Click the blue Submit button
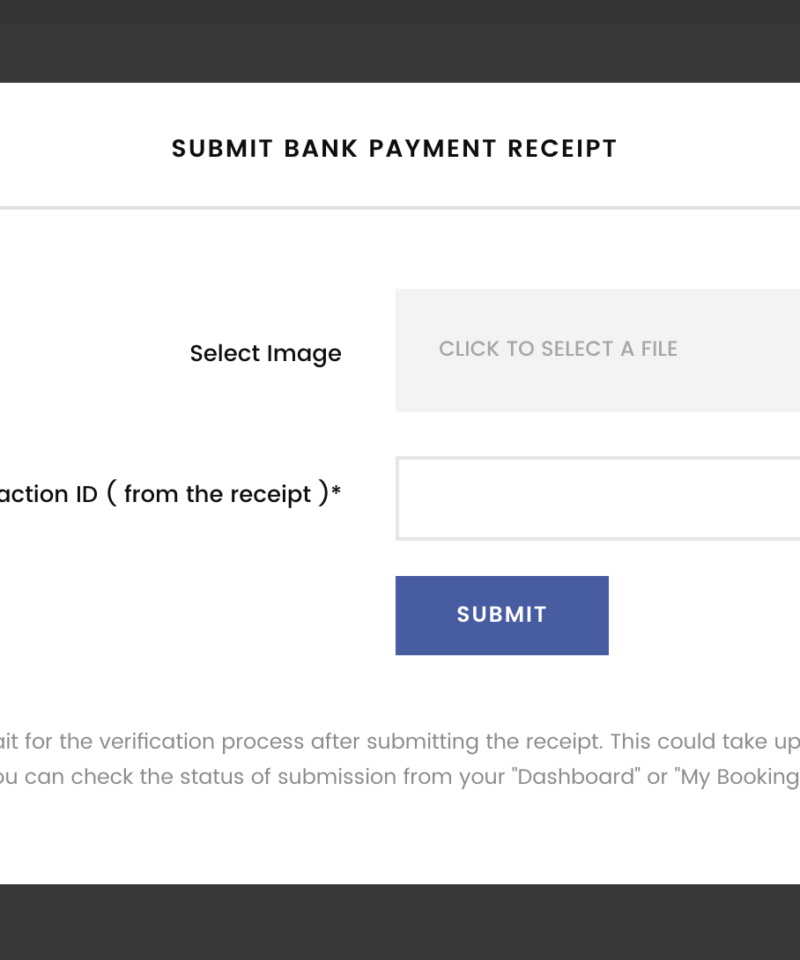 point(501,615)
